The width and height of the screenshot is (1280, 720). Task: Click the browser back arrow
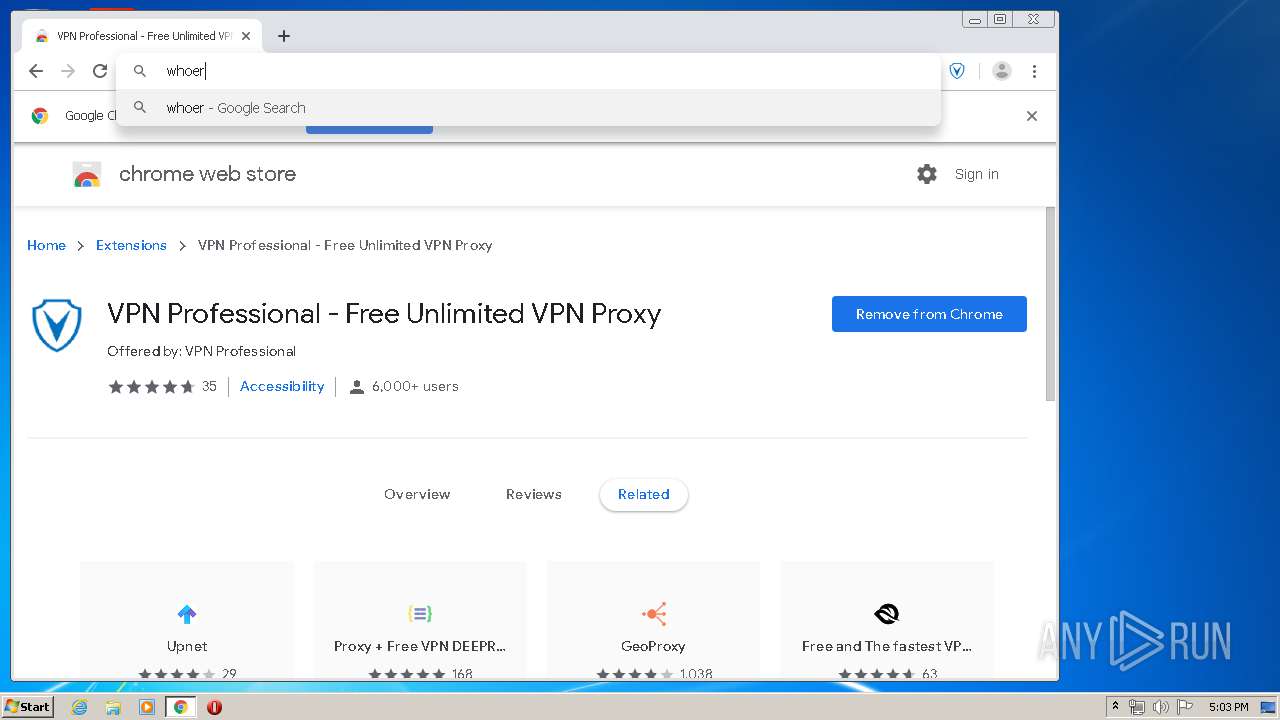[36, 71]
